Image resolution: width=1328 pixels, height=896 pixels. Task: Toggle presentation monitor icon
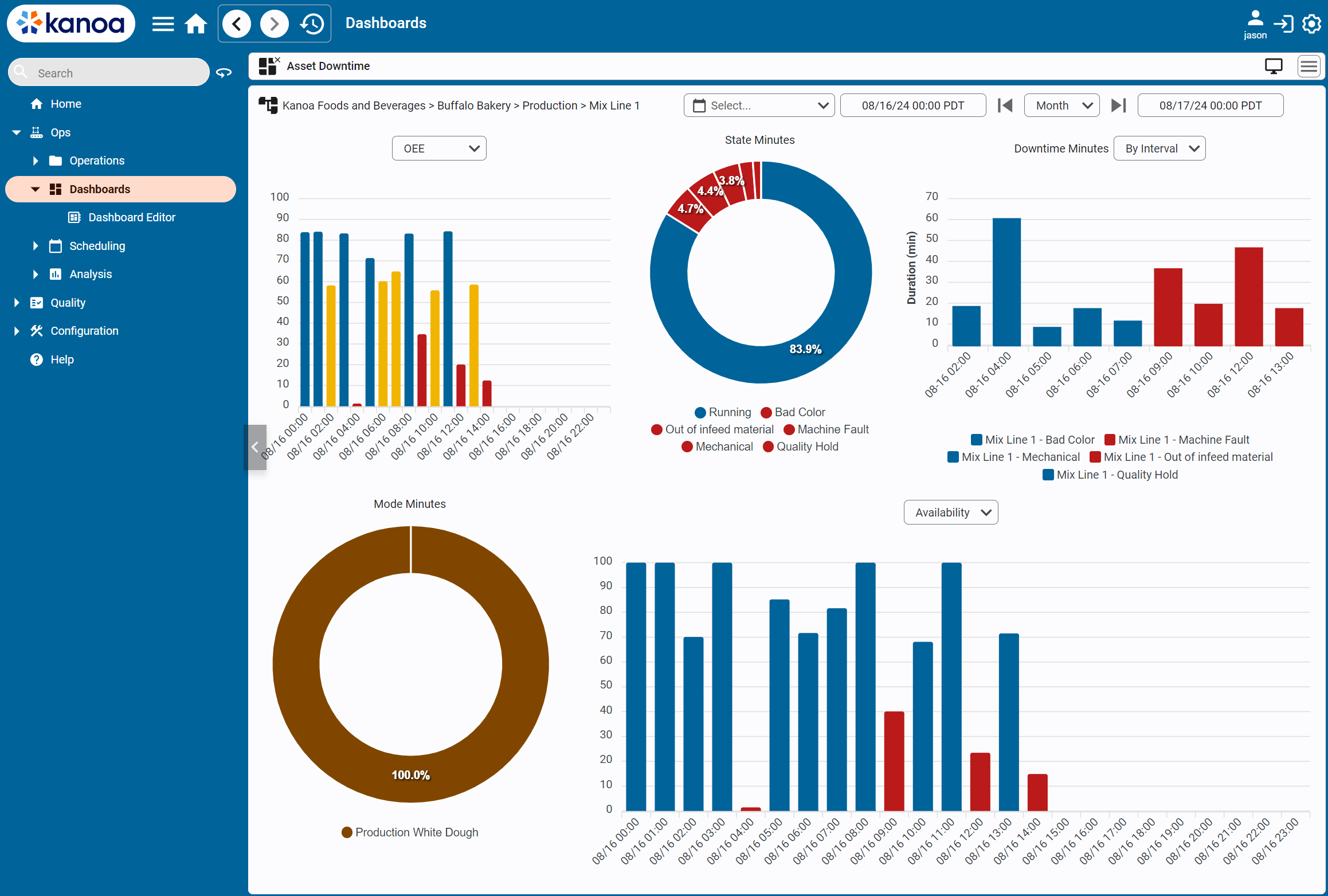pyautogui.click(x=1274, y=66)
